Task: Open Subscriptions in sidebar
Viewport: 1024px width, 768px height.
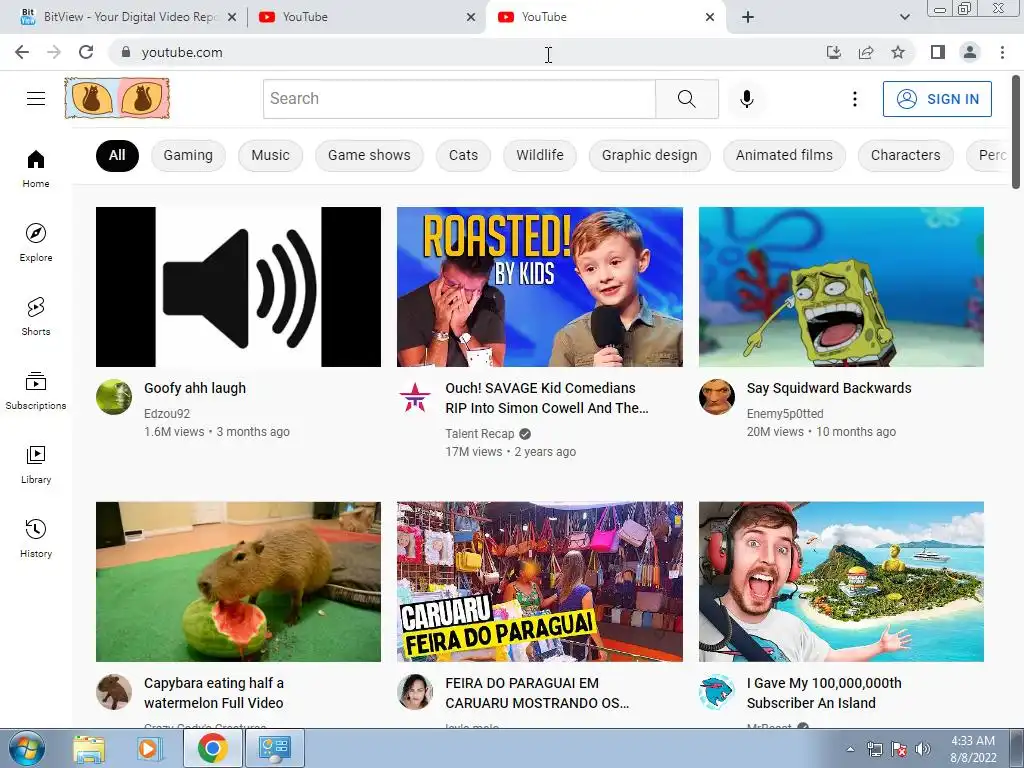Action: pyautogui.click(x=36, y=391)
